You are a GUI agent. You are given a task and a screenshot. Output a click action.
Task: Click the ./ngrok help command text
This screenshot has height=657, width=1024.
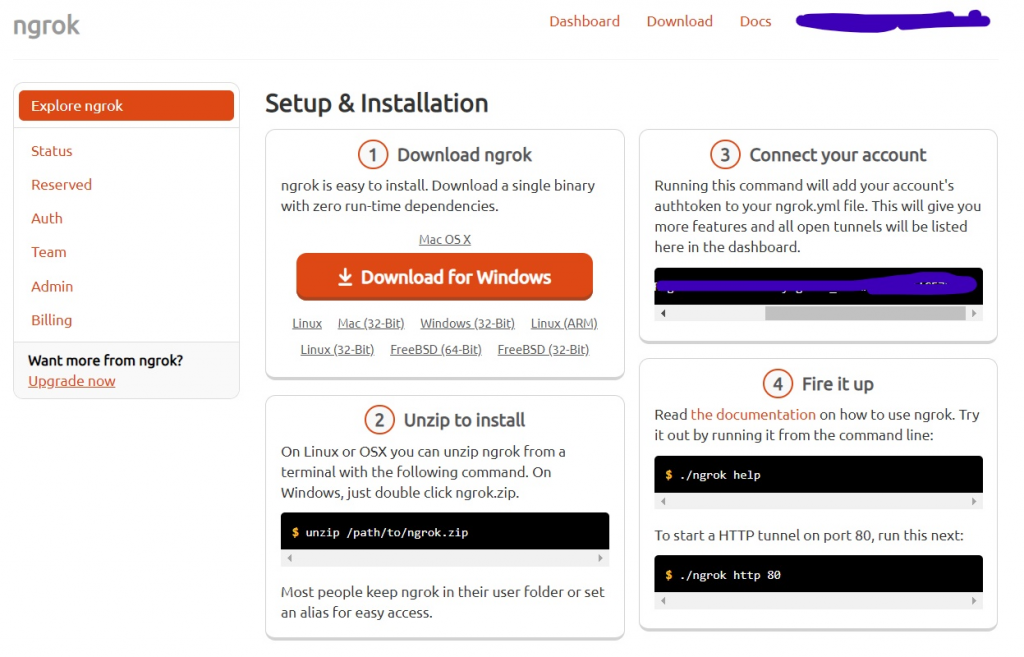(x=720, y=475)
